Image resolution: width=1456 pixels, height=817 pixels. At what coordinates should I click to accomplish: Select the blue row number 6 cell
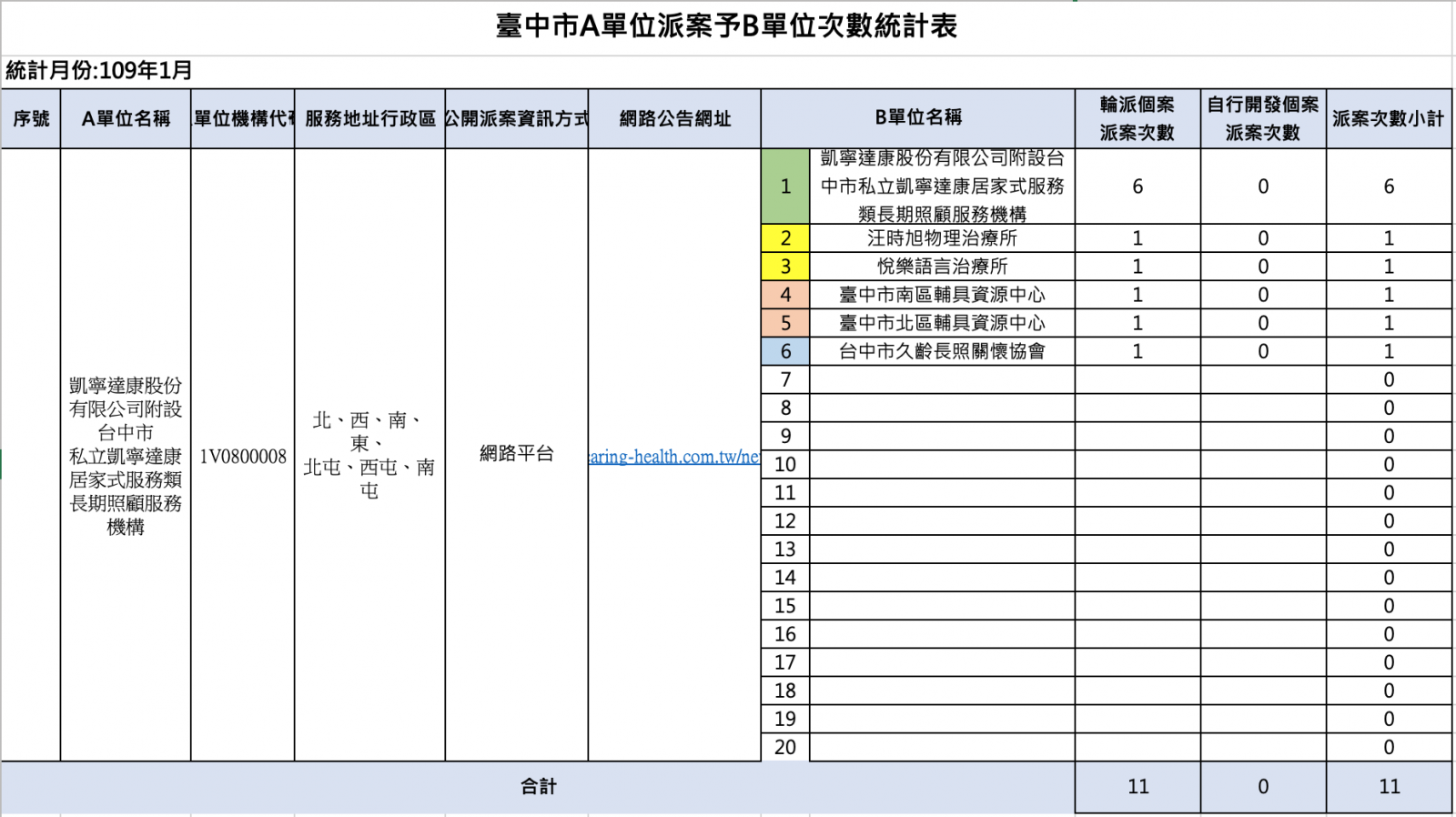(785, 351)
